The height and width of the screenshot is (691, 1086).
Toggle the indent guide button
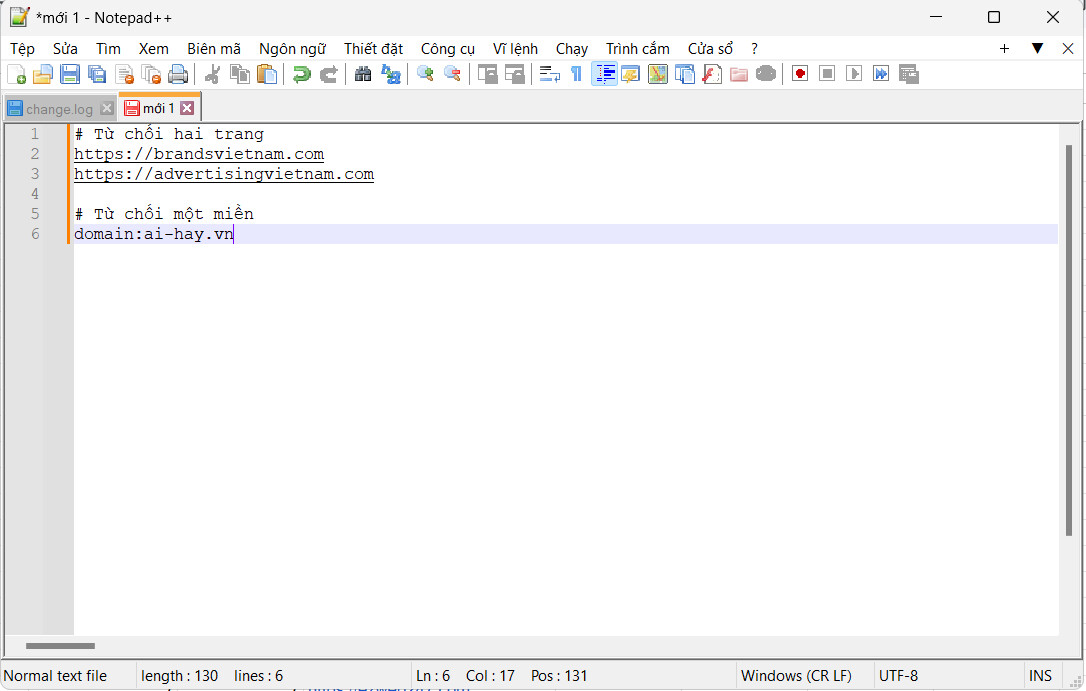tap(604, 74)
